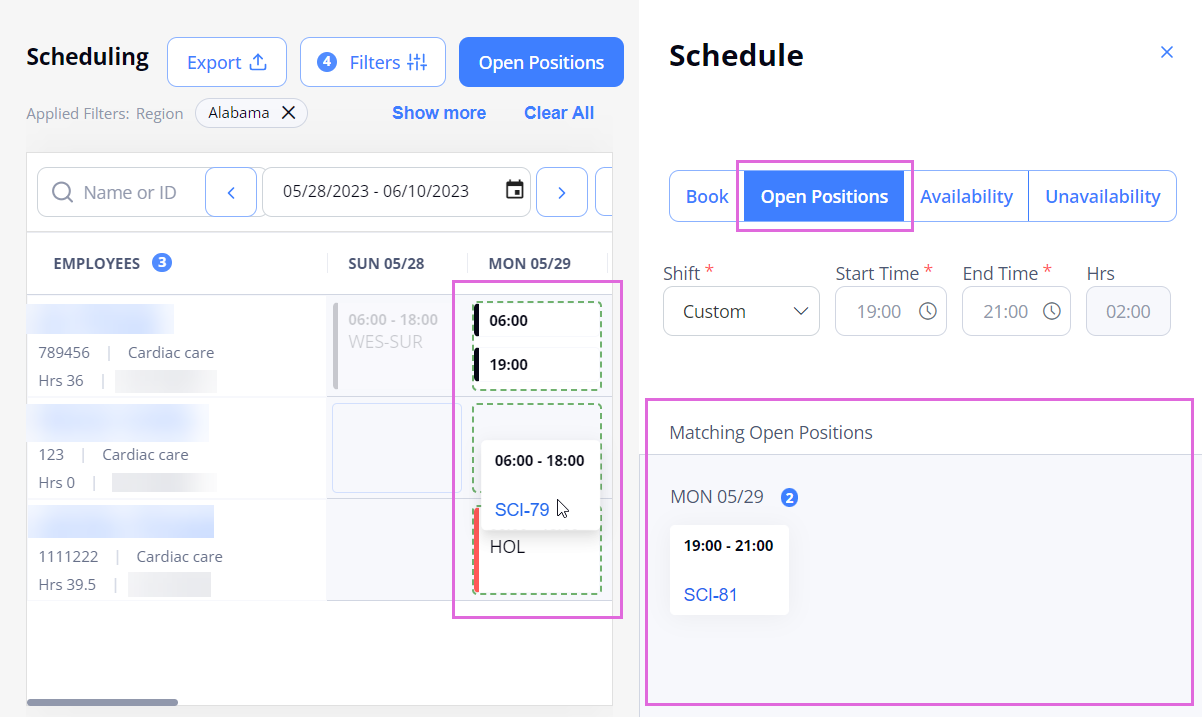
Task: Open the Shift Custom dropdown
Action: click(741, 311)
